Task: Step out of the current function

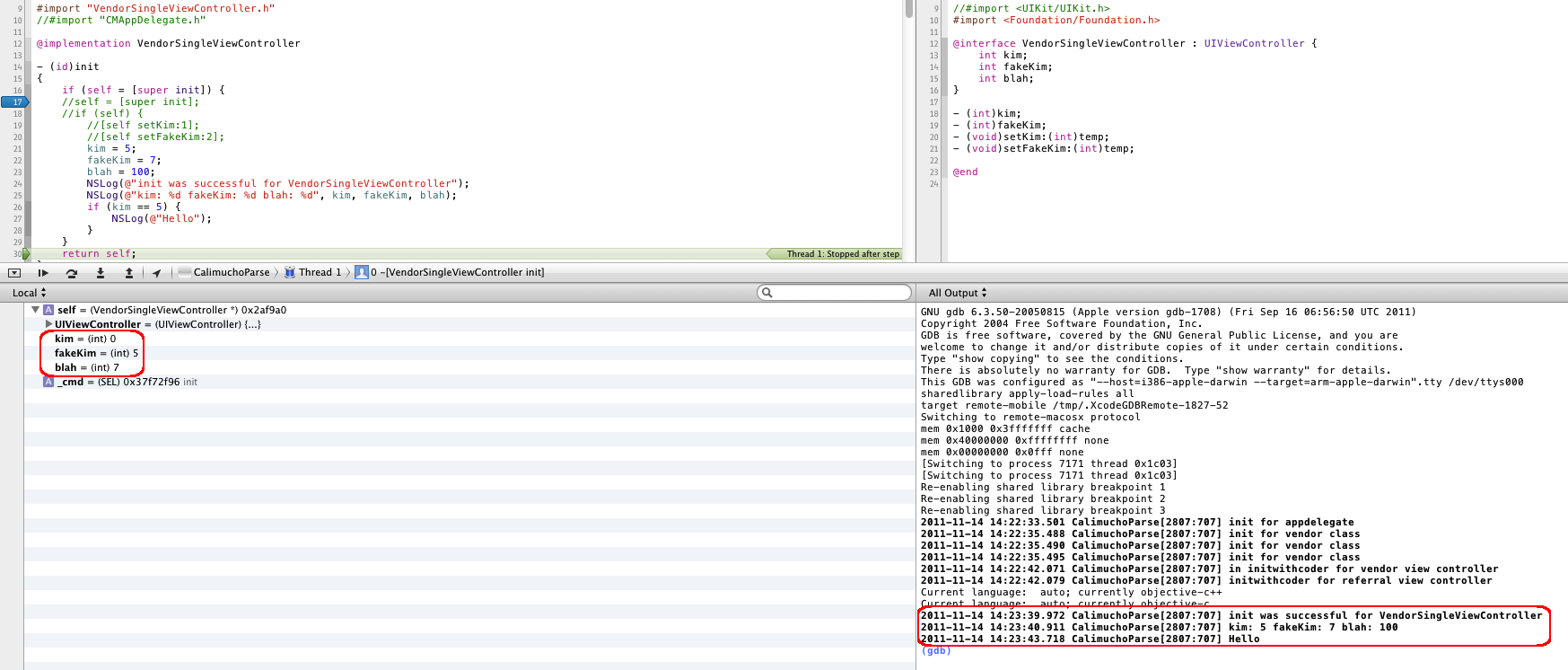Action: pos(129,272)
